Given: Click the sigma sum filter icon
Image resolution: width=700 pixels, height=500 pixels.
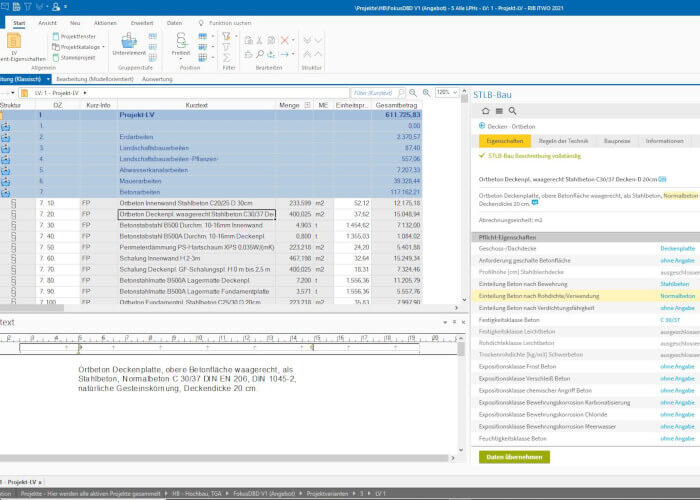Looking at the screenshot, I should click(226, 58).
